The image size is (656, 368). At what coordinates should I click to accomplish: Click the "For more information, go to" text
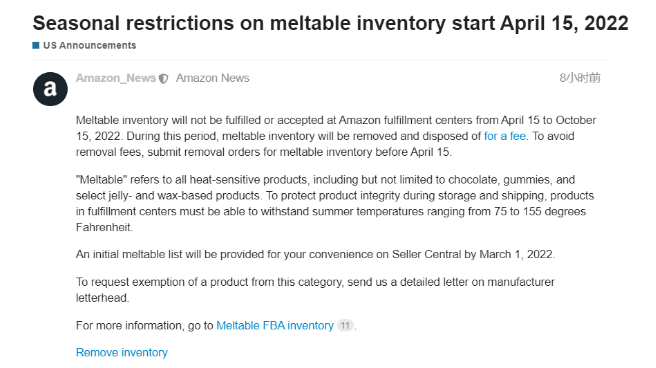pos(145,326)
